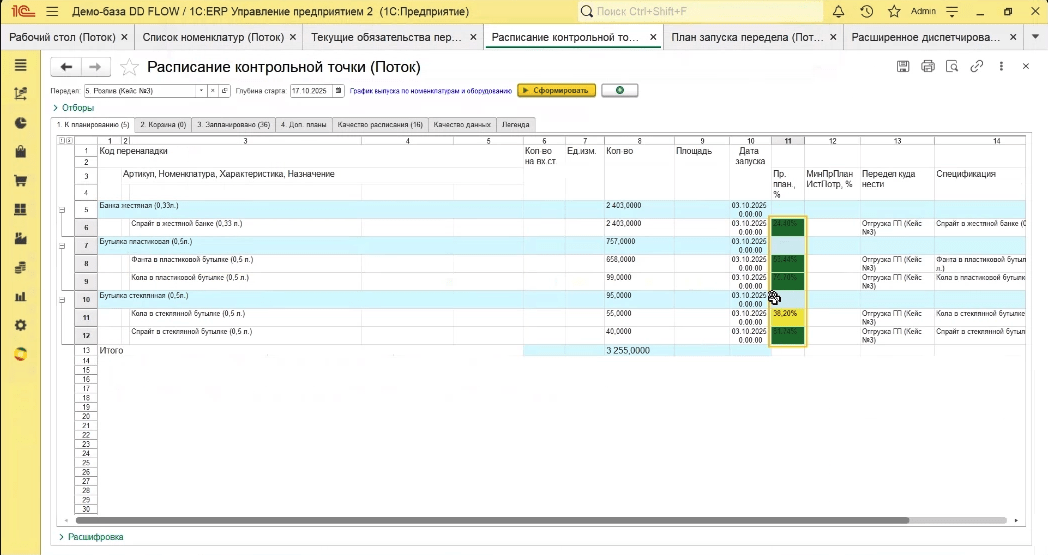
Task: Click the save to file icon
Action: 903,67
